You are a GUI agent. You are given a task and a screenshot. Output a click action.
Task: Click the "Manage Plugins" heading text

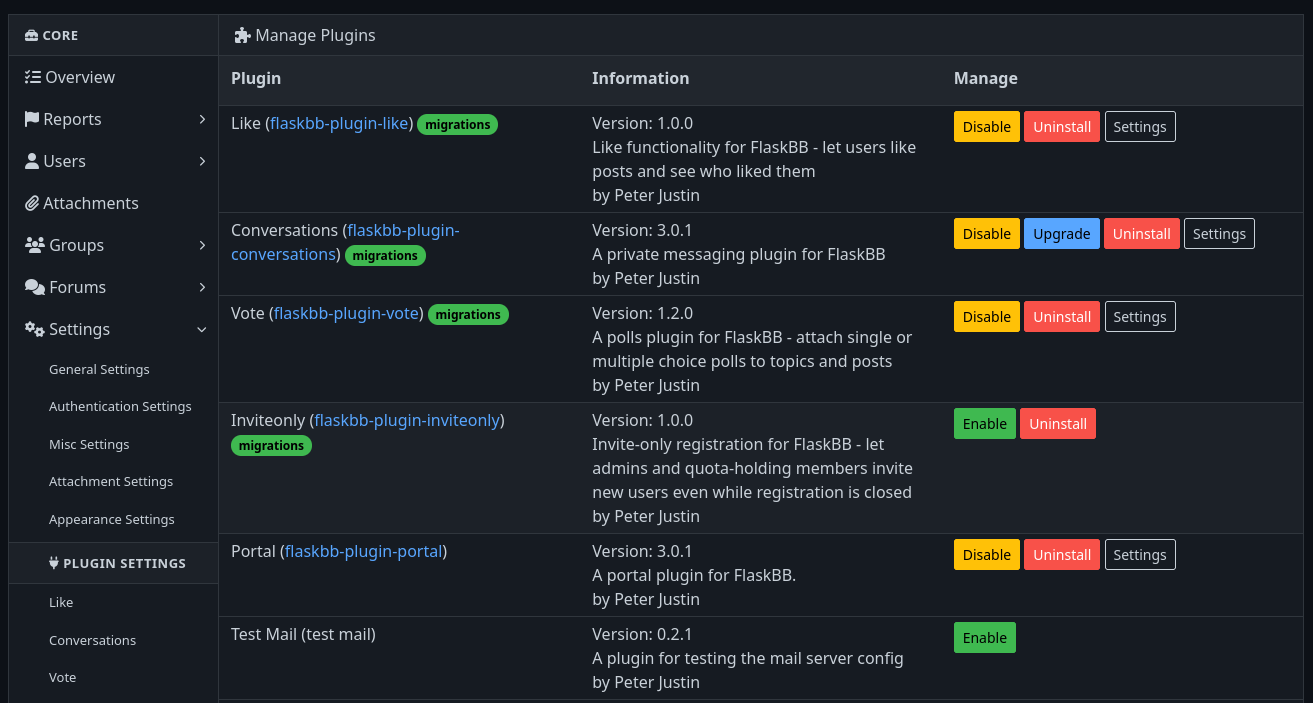[x=315, y=35]
